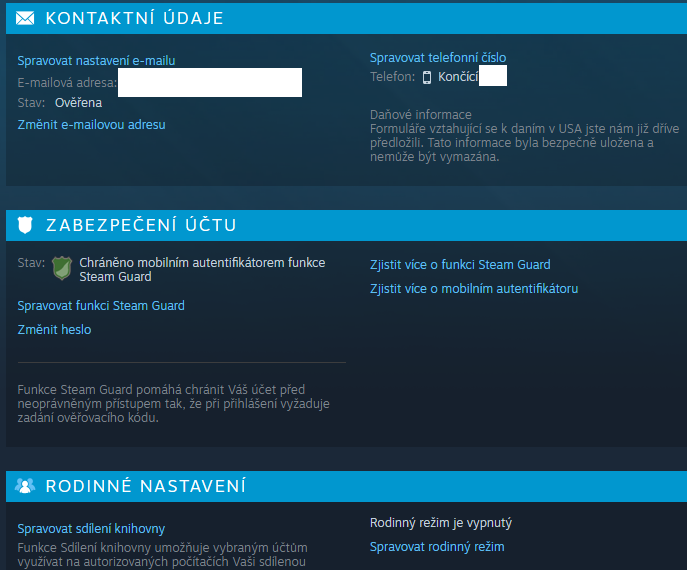687x570 pixels.
Task: Click the Zabezpečení účtu section header
Action: (x=141, y=226)
